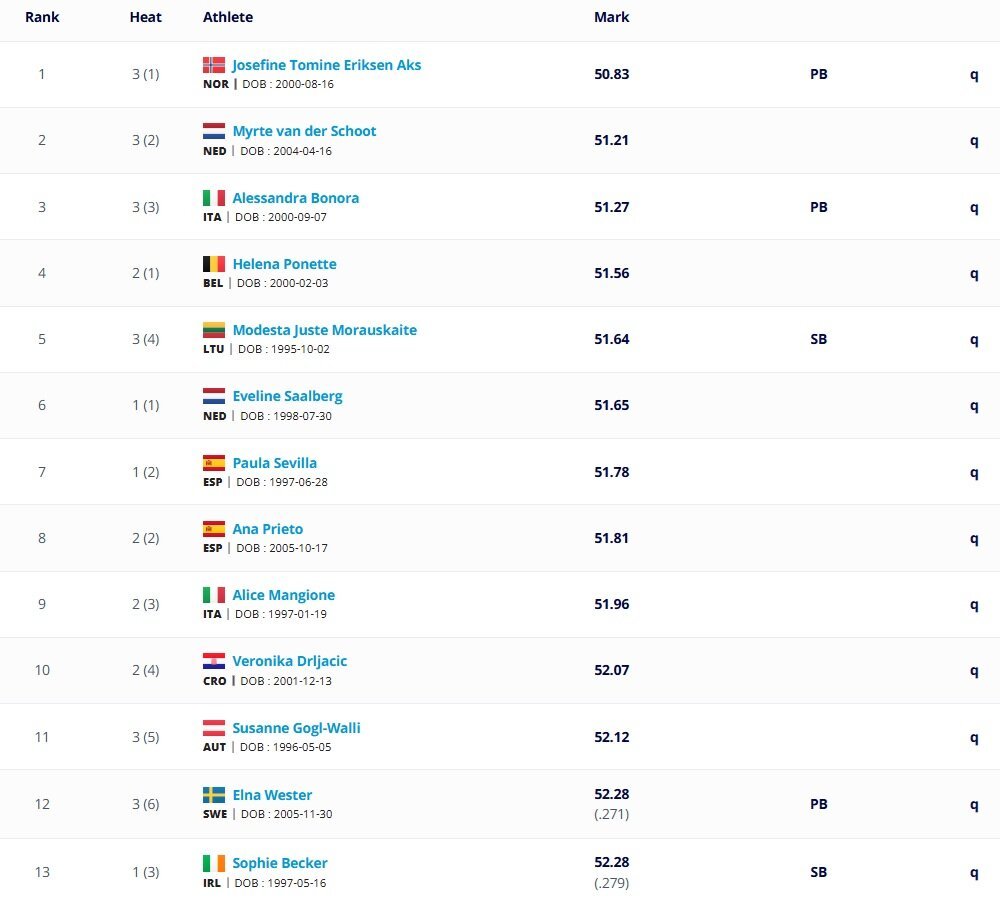Click the PB label for Elna Wester
The width and height of the screenshot is (1000, 898).
819,804
